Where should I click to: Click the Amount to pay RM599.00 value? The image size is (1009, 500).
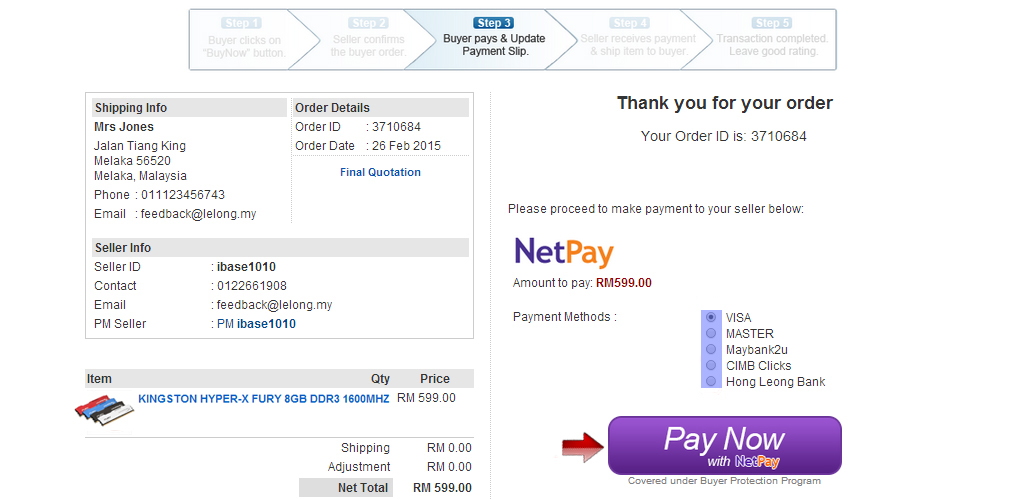(x=624, y=282)
